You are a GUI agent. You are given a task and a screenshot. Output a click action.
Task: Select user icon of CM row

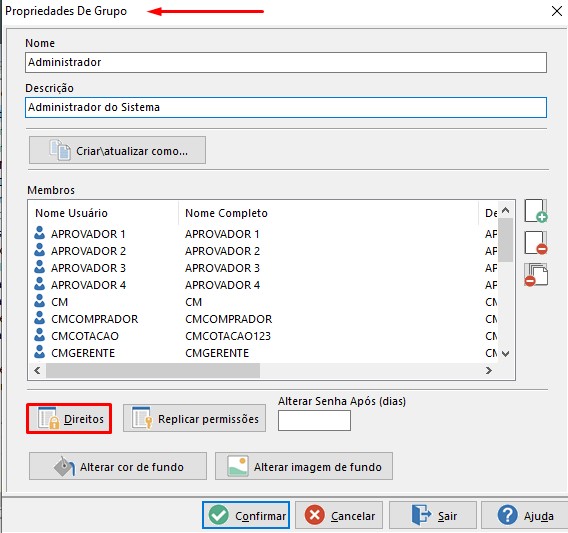[39, 301]
